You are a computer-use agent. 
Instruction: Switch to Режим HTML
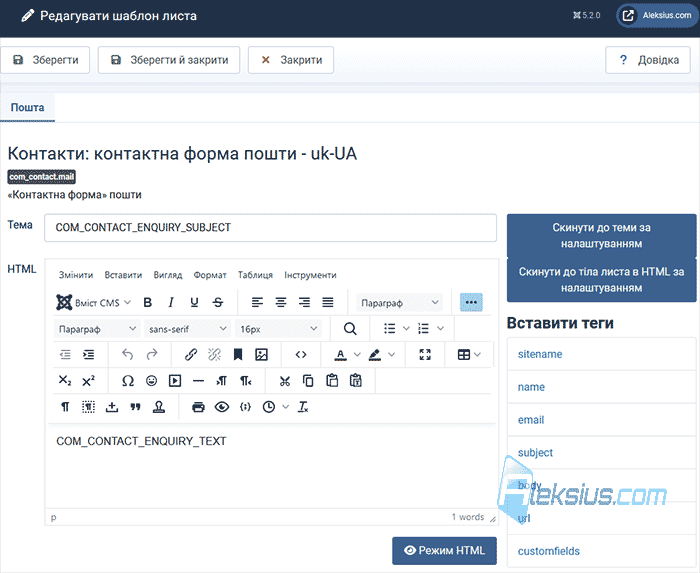click(x=444, y=551)
